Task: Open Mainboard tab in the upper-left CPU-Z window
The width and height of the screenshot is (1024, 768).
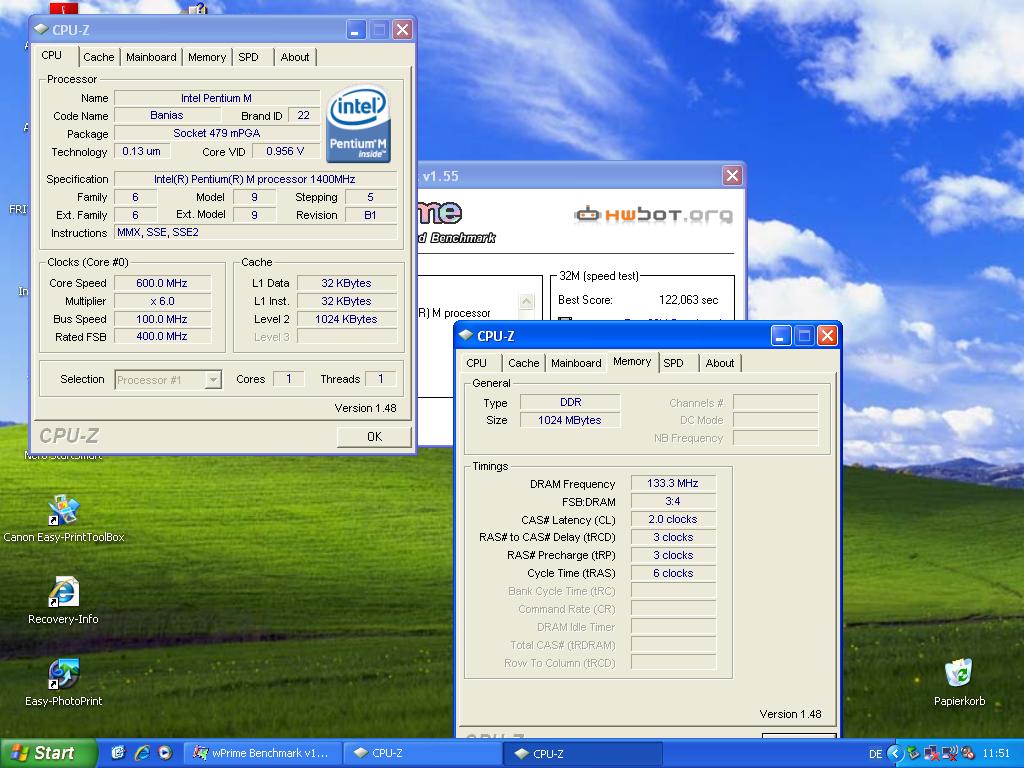Action: point(151,57)
